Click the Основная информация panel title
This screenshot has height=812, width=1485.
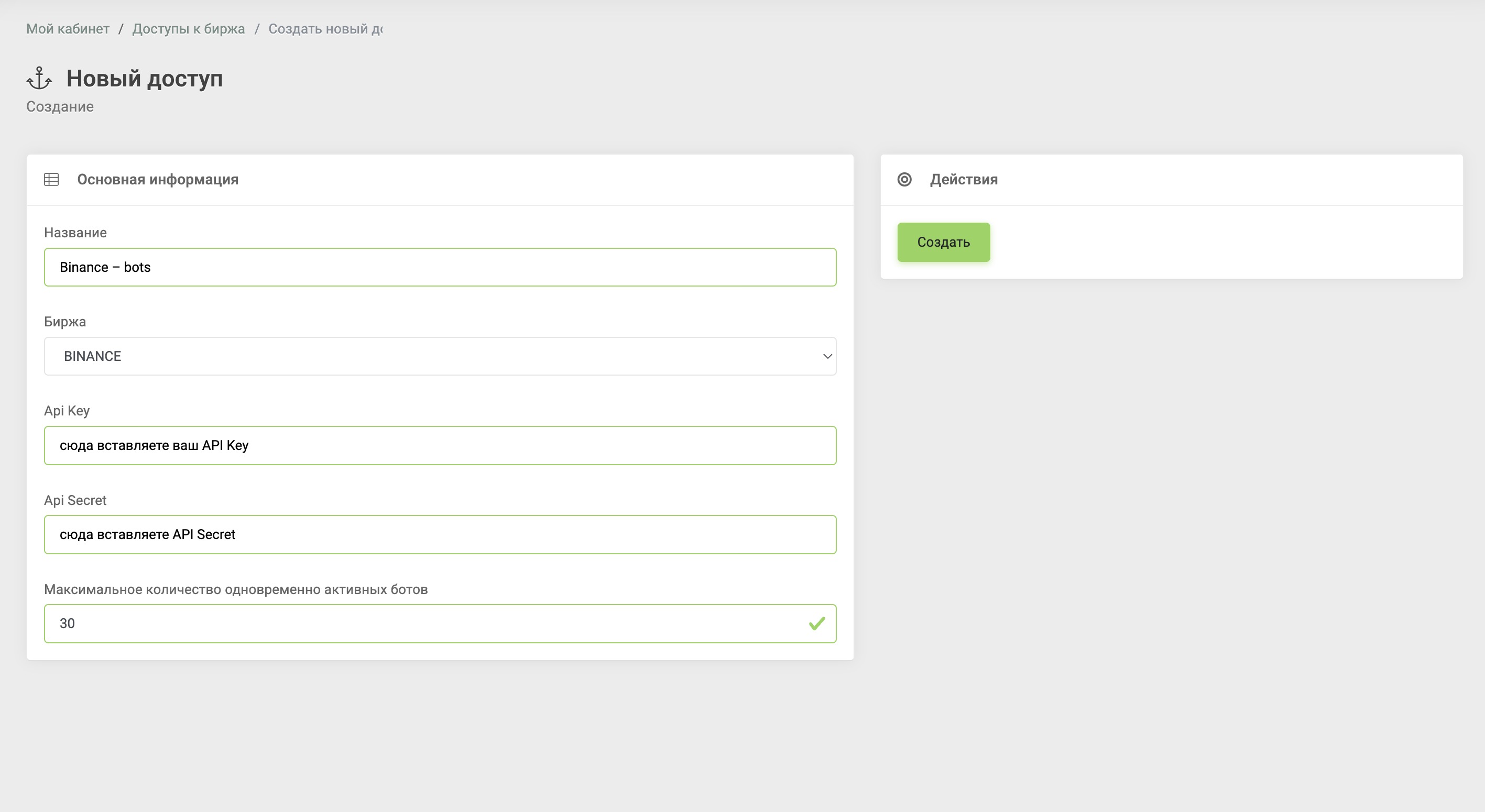click(158, 179)
